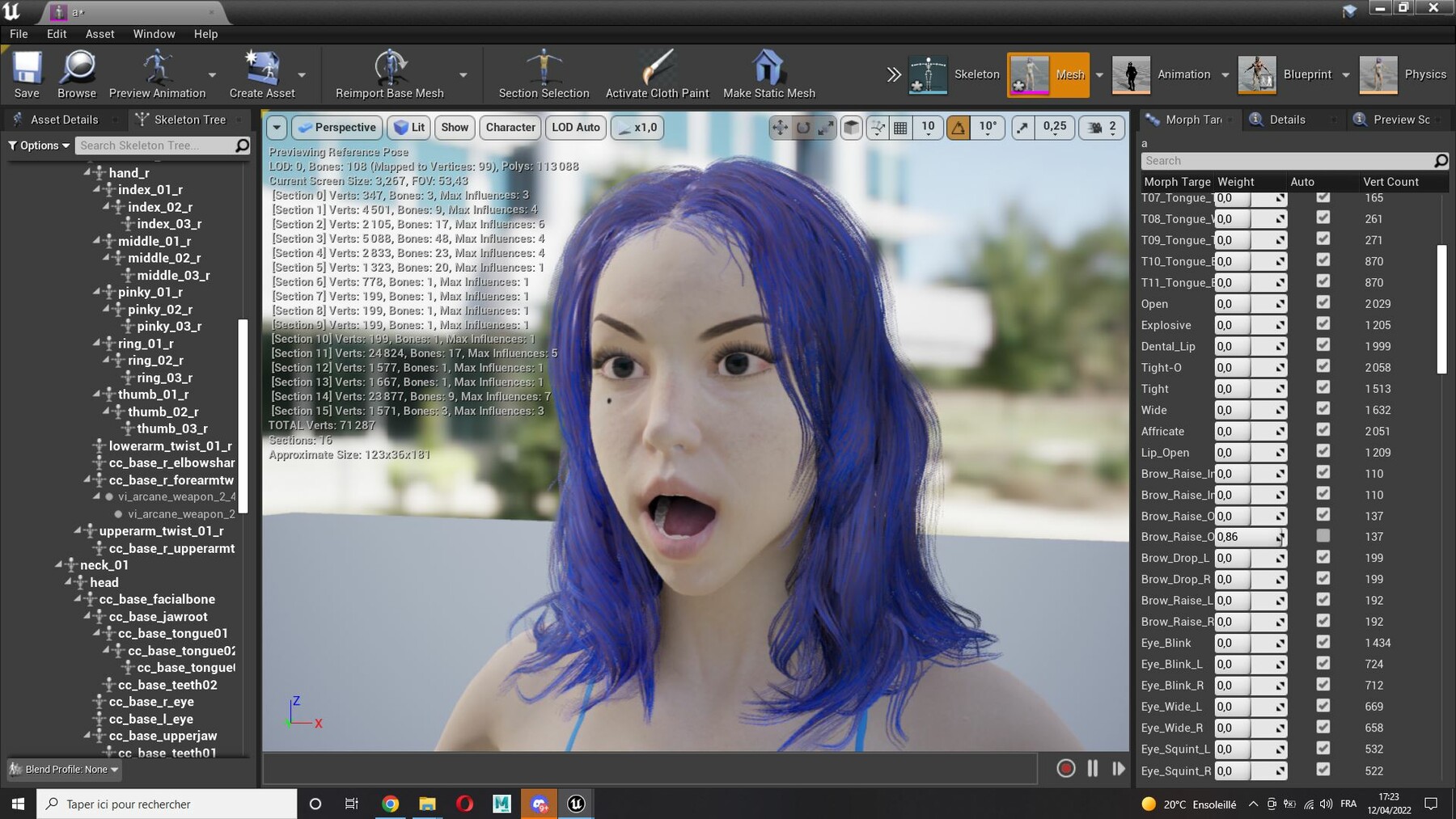Open the Edit menu

coord(57,34)
